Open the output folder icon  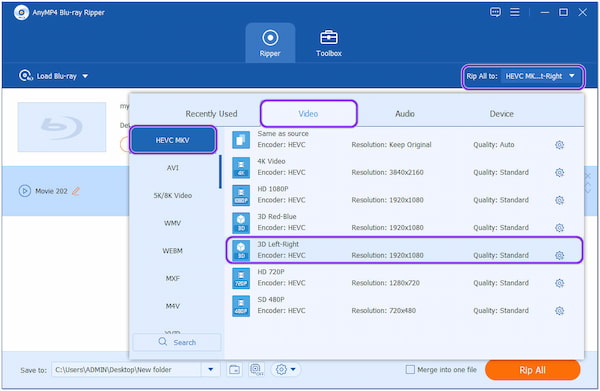pyautogui.click(x=234, y=370)
